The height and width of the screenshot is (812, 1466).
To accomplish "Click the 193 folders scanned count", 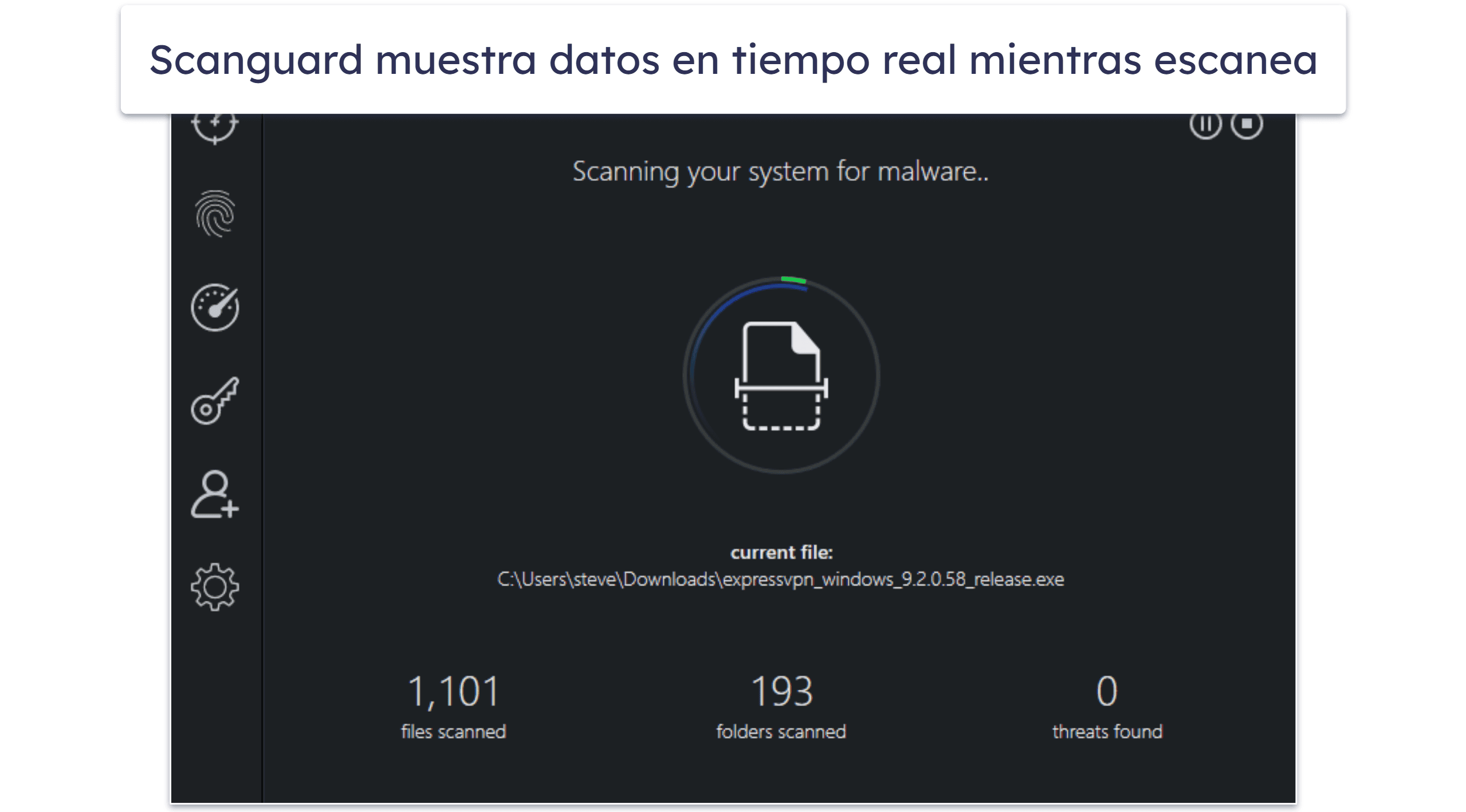I will pos(781,691).
